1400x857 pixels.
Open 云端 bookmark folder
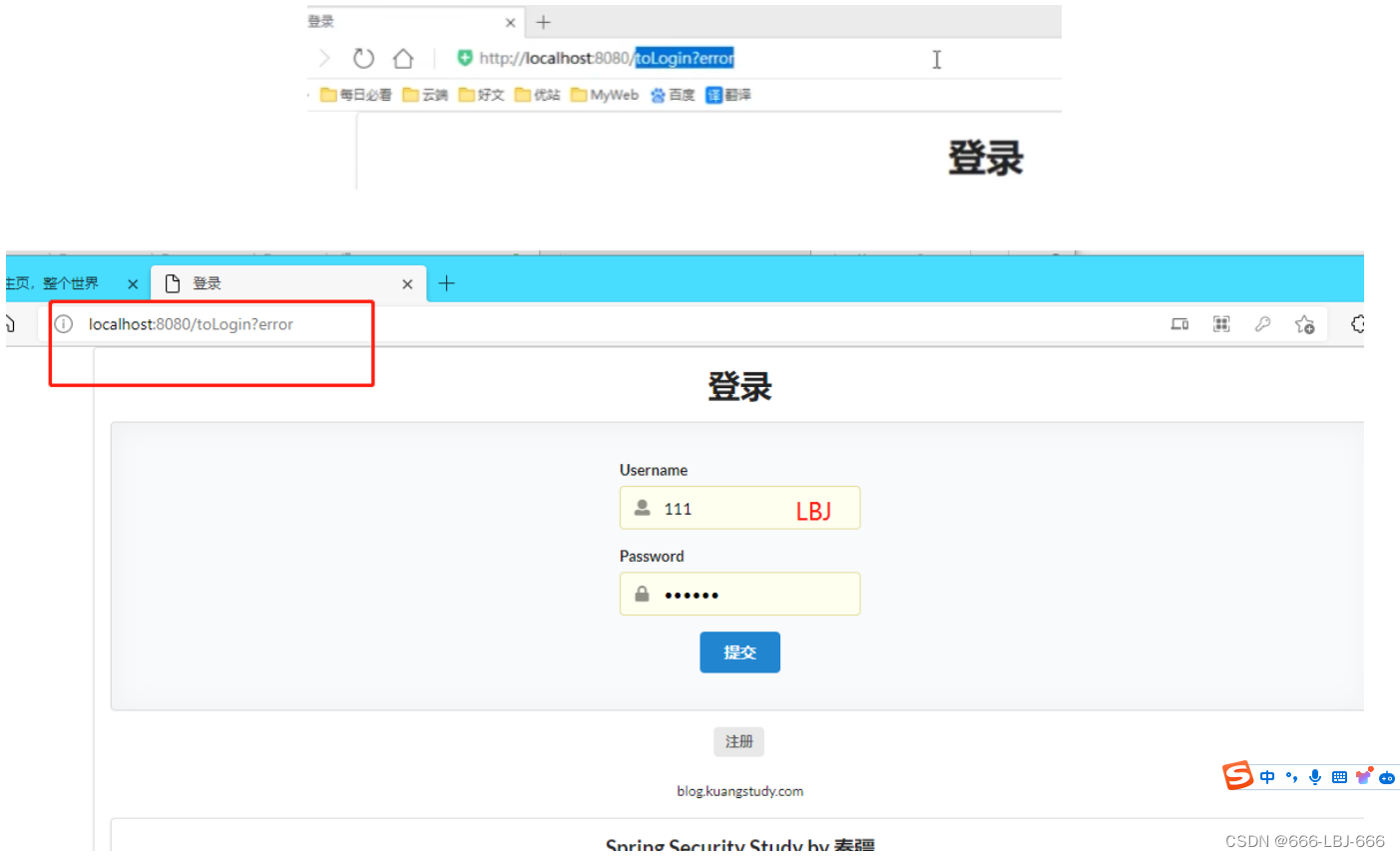click(x=425, y=95)
